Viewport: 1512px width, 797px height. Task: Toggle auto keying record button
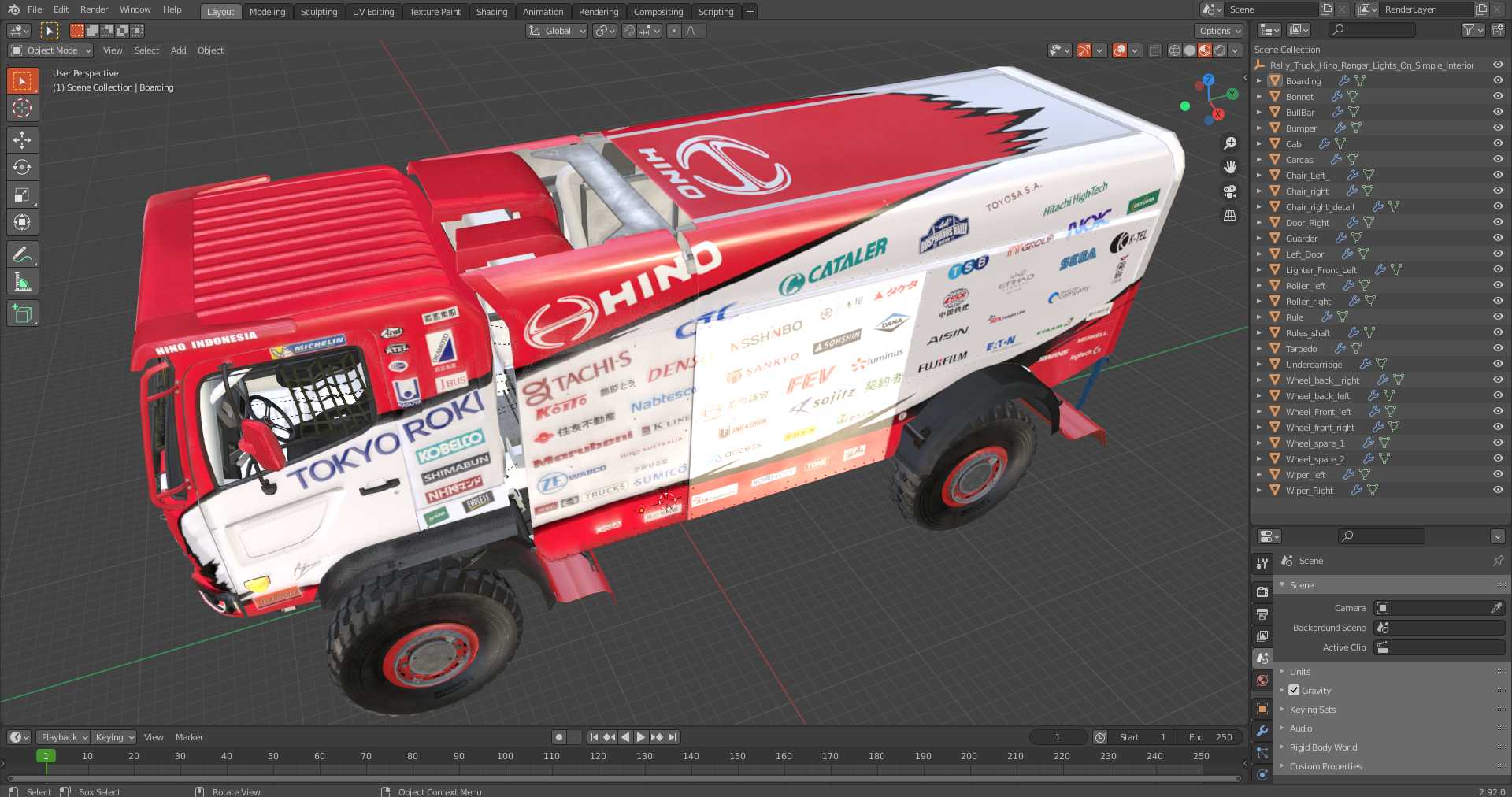[x=559, y=737]
